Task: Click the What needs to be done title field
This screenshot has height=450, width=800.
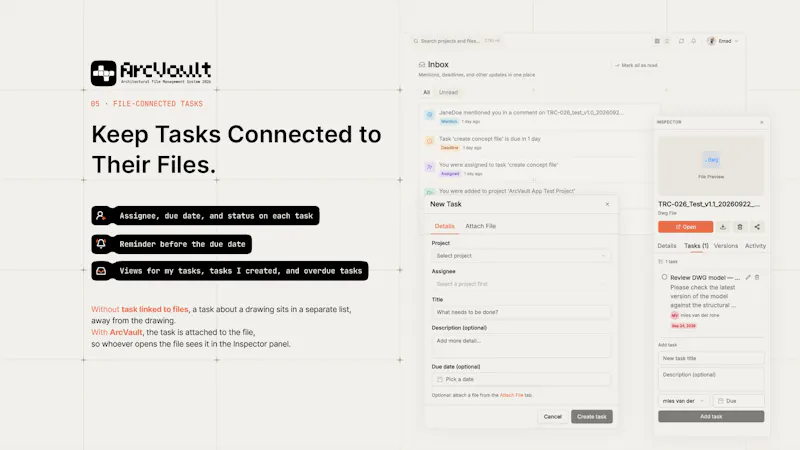Action: click(x=521, y=312)
